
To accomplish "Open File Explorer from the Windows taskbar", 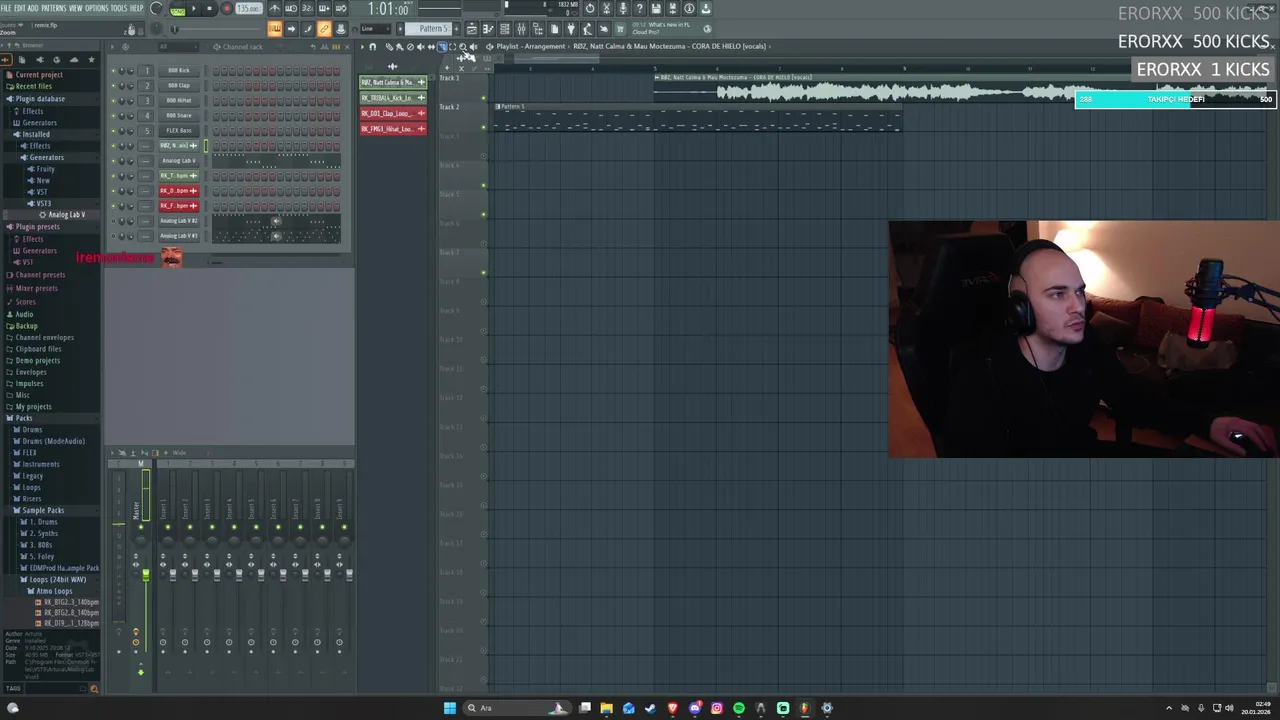I will (606, 708).
